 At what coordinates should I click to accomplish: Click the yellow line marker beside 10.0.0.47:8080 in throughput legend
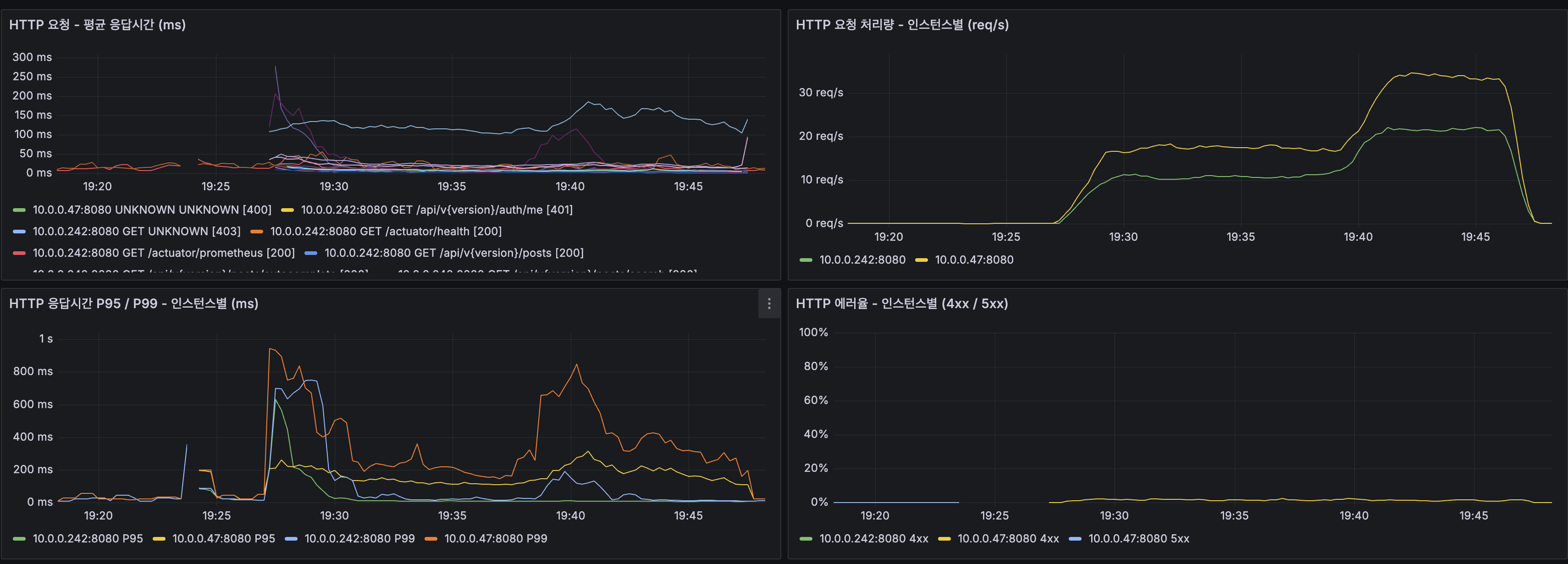pos(922,260)
